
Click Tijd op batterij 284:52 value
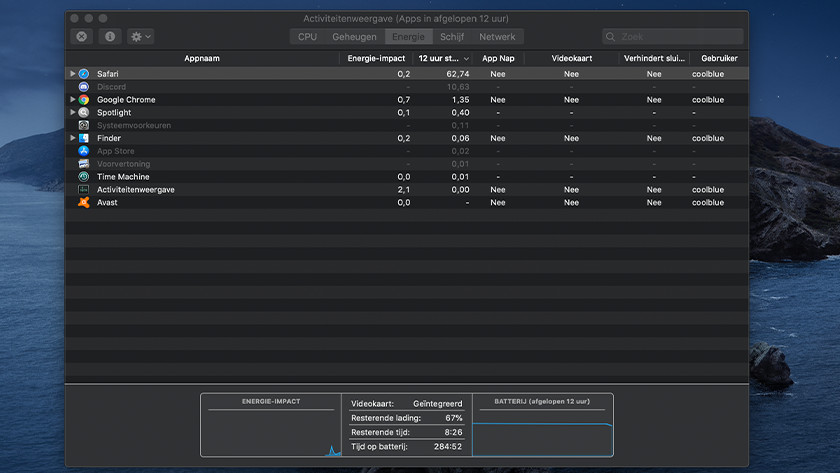[x=448, y=446]
